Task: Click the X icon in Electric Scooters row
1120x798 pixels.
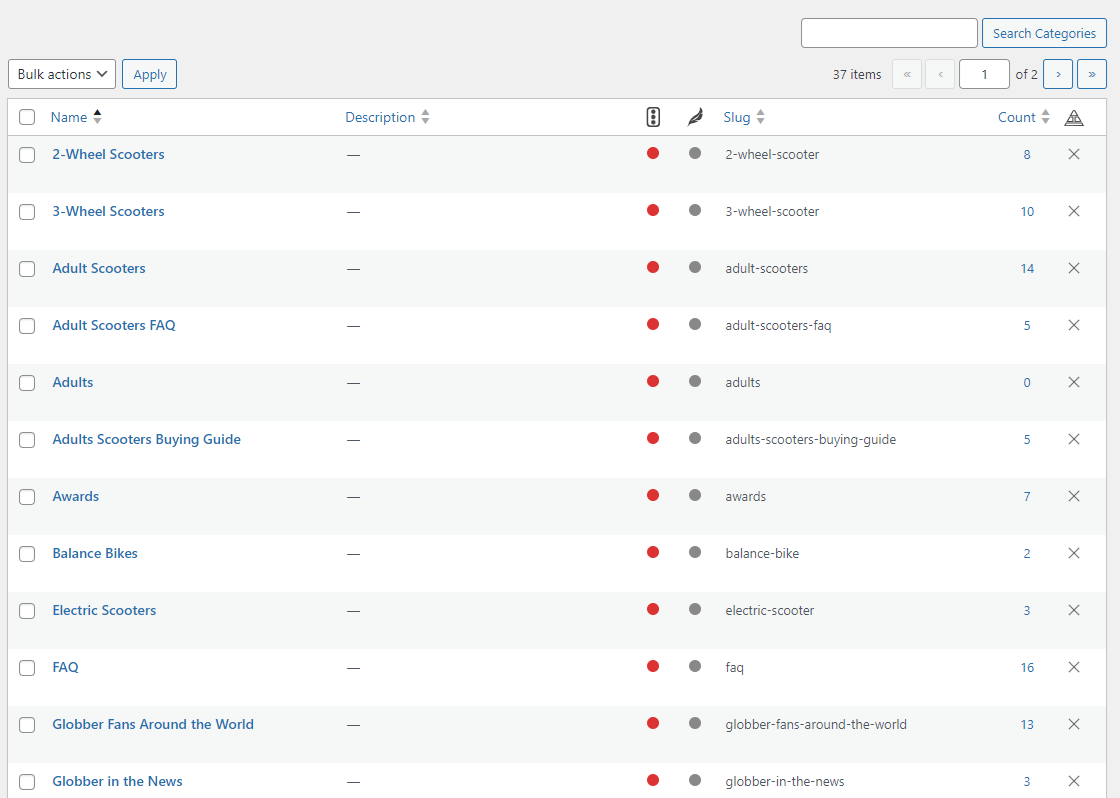Action: click(1074, 610)
